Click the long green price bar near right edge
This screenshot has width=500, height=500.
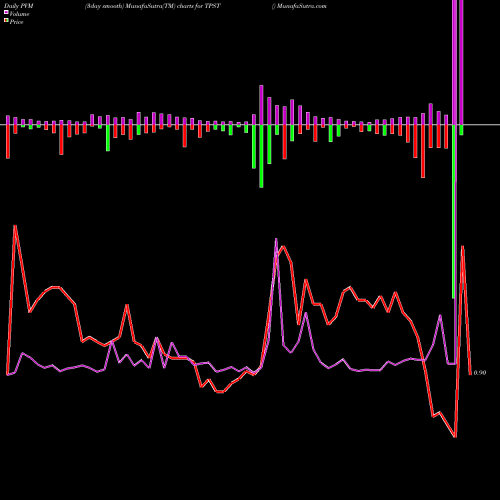coord(454,211)
